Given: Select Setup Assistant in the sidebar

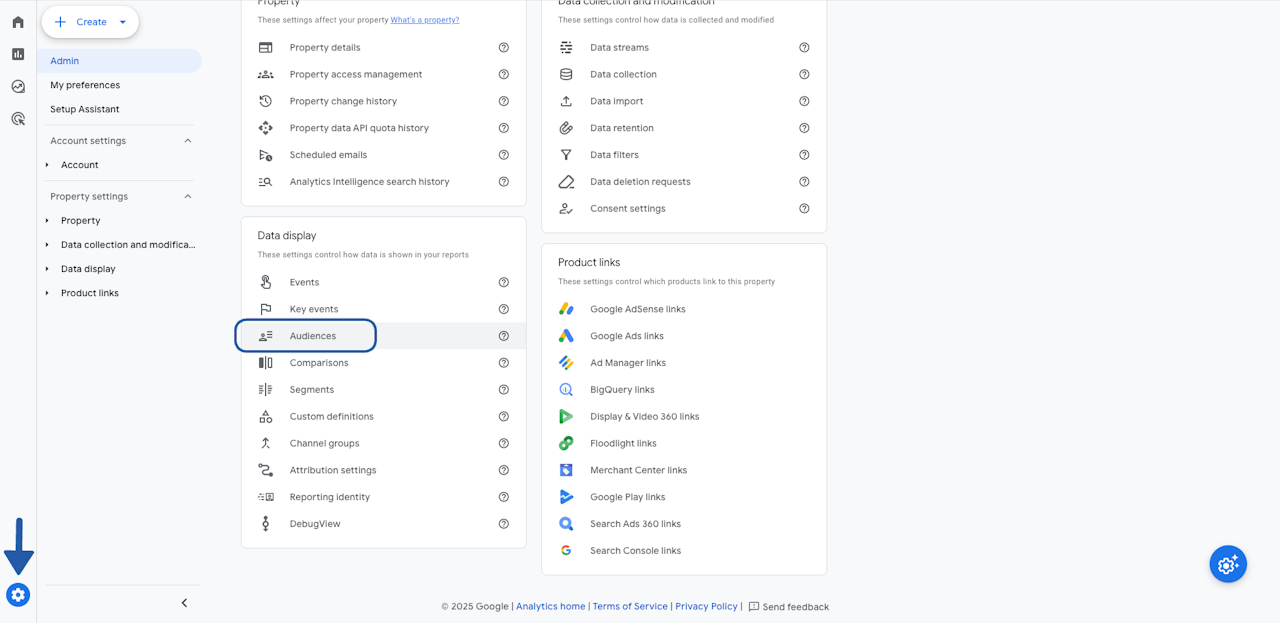Looking at the screenshot, I should (85, 109).
